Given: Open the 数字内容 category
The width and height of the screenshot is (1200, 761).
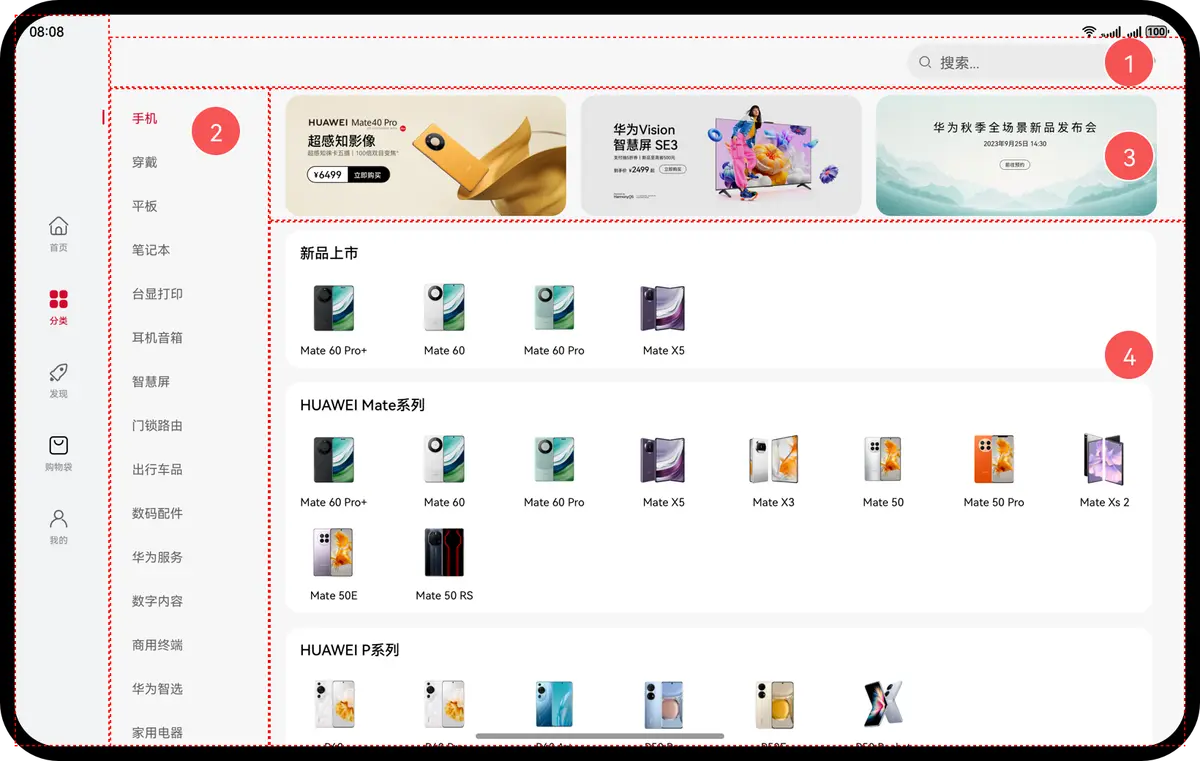Looking at the screenshot, I should point(157,601).
